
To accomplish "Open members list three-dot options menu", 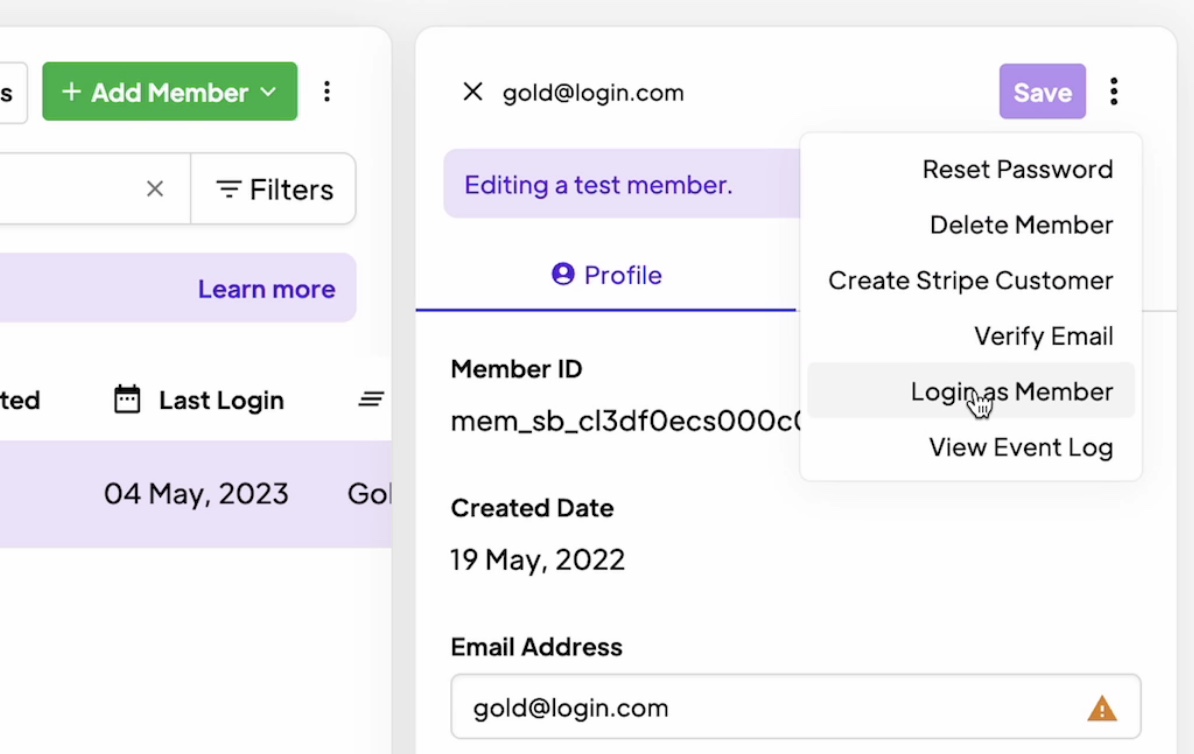I will pyautogui.click(x=327, y=92).
